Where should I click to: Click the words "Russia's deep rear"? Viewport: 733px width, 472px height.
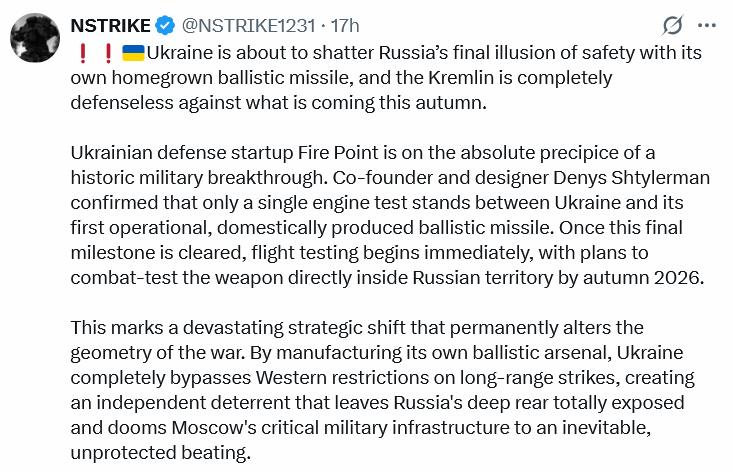[x=470, y=403]
